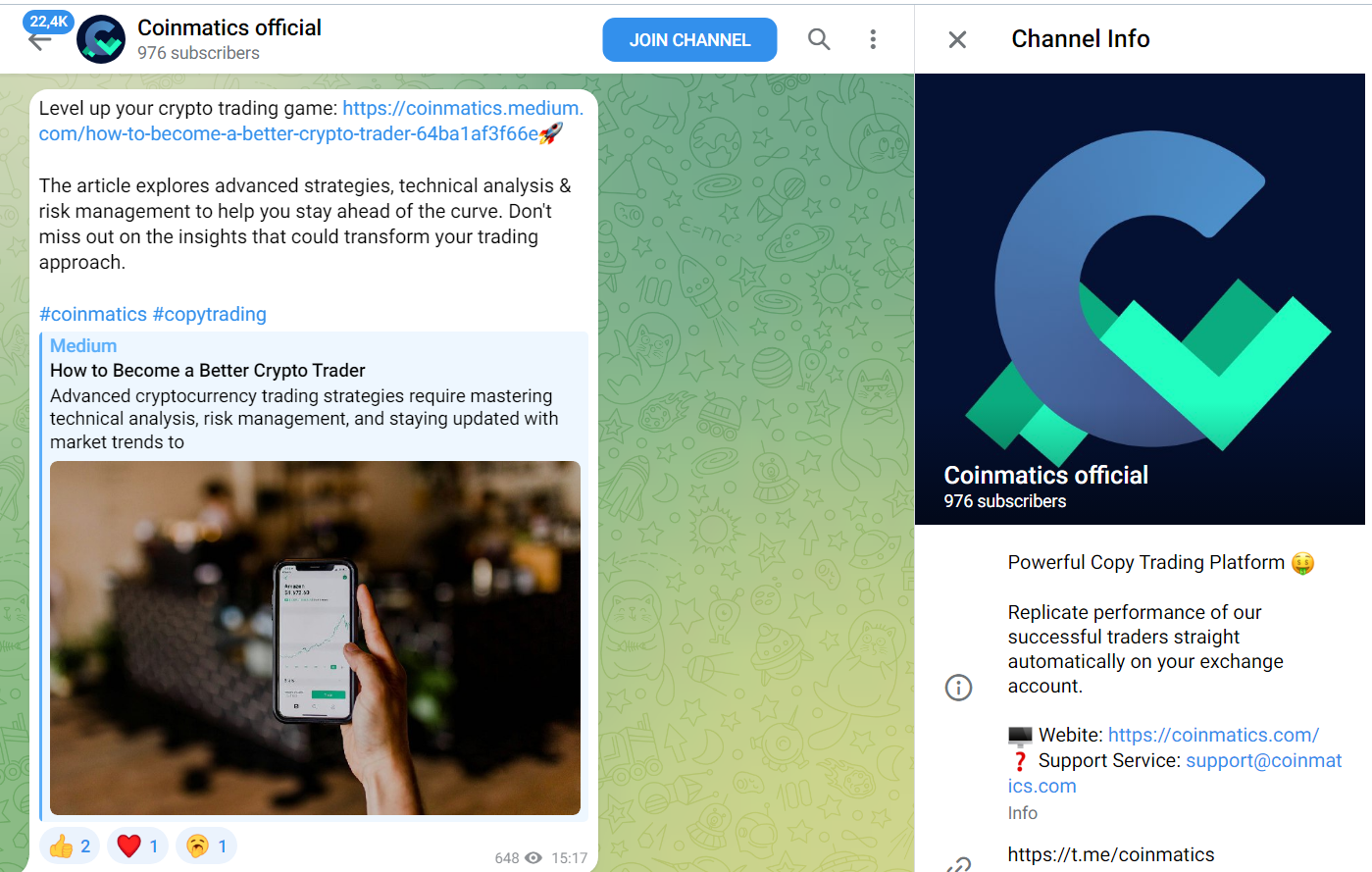Close the Channel Info panel

click(957, 39)
